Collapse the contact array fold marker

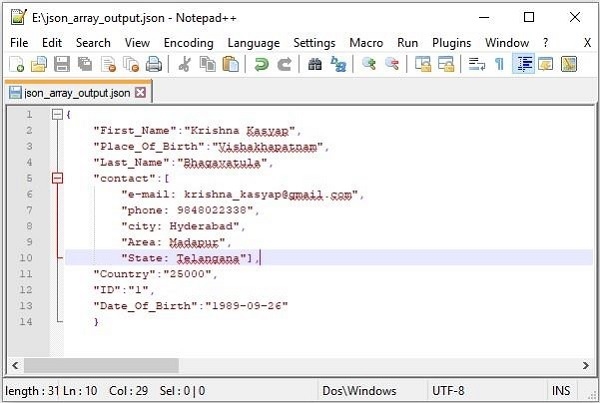click(x=57, y=178)
